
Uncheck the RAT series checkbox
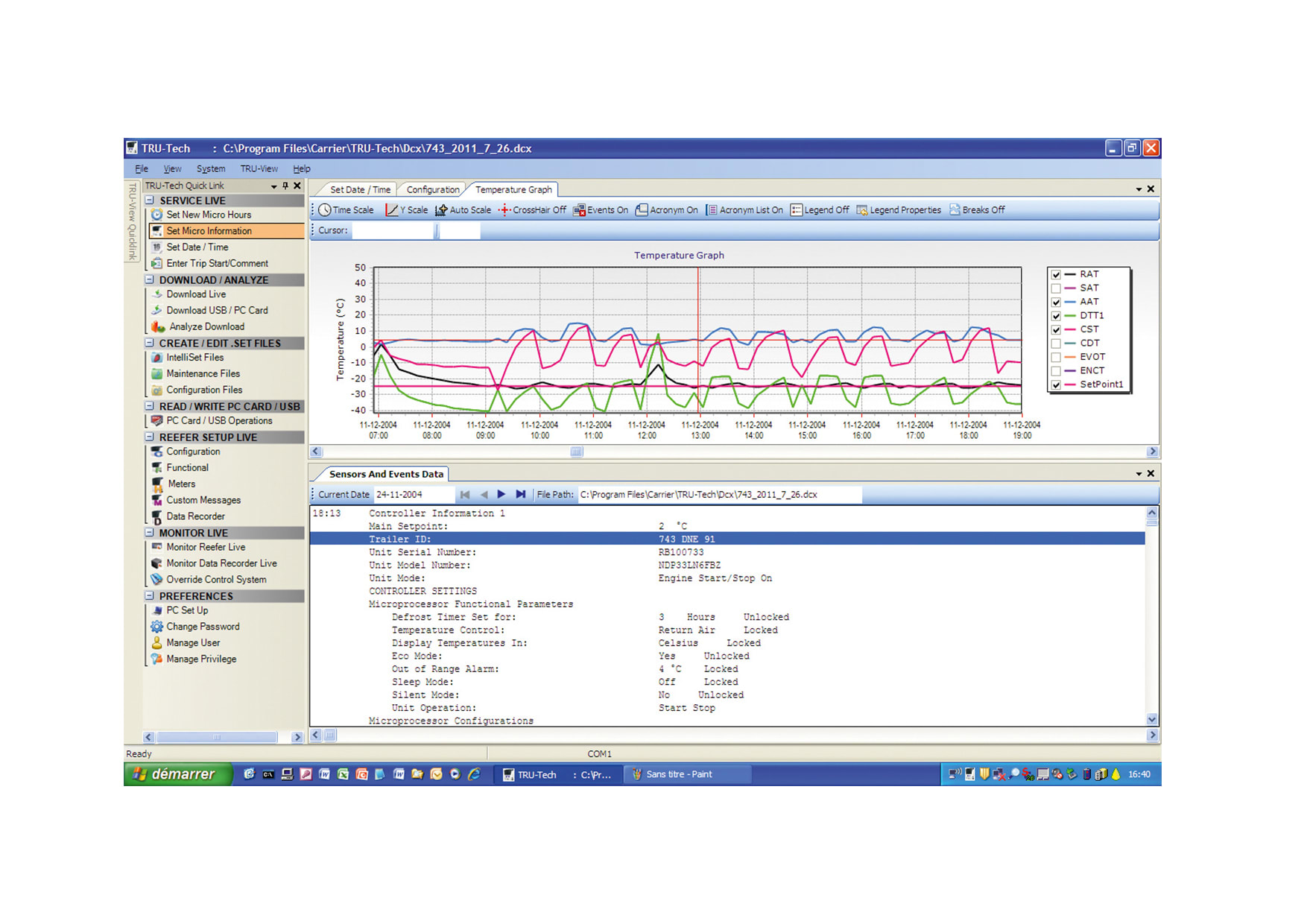pos(1056,275)
